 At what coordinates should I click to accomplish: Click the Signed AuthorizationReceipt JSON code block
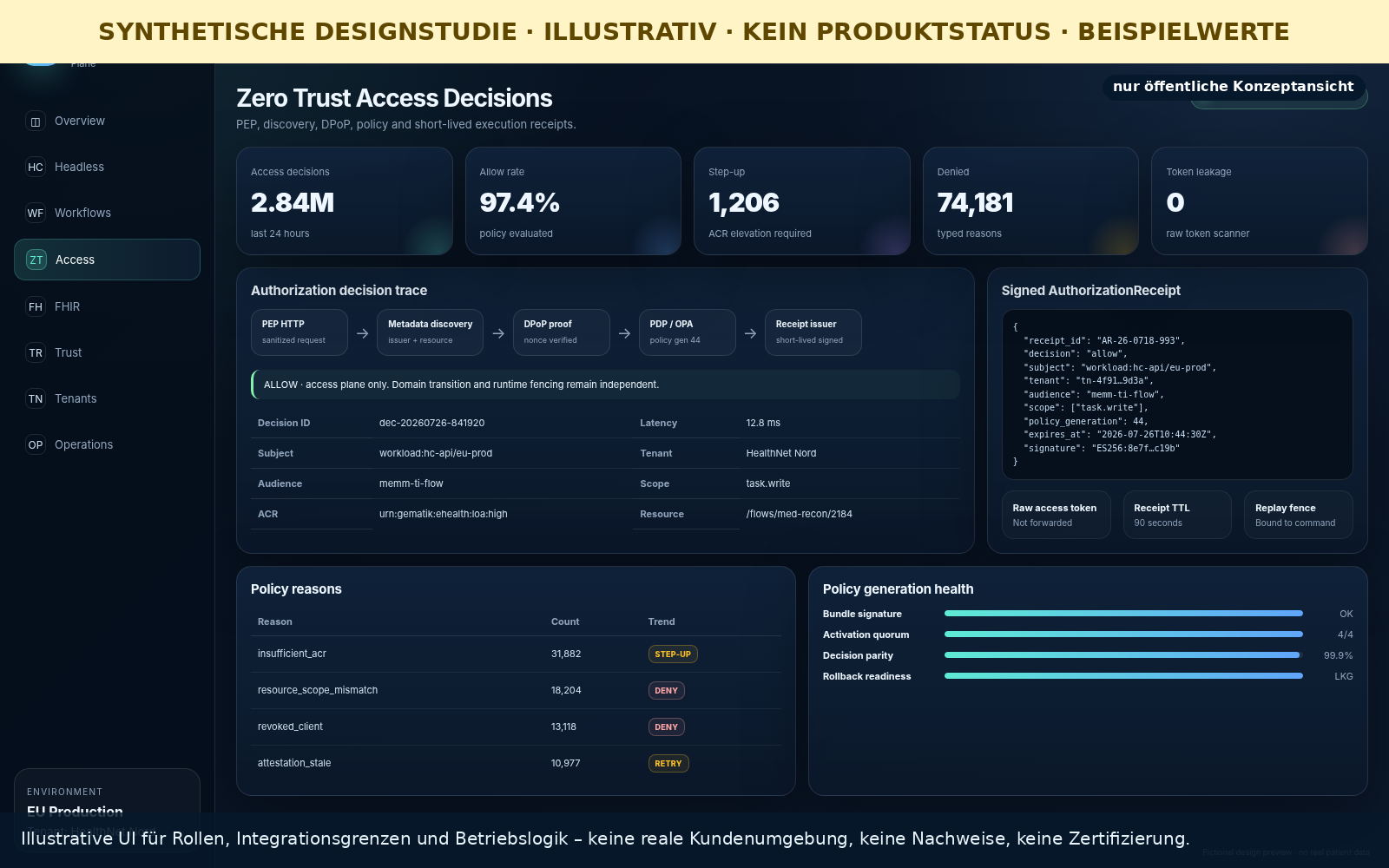1177,394
